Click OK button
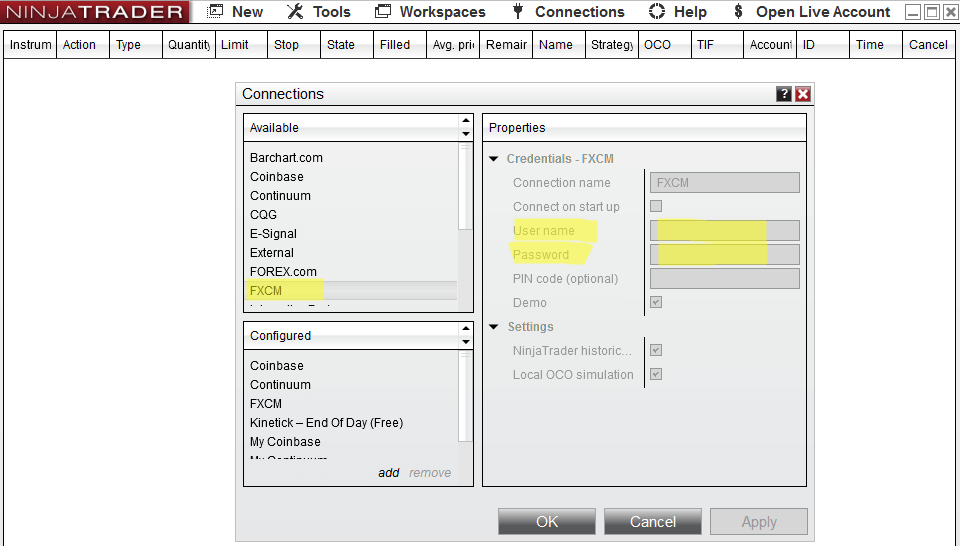The height and width of the screenshot is (546, 960). (547, 522)
